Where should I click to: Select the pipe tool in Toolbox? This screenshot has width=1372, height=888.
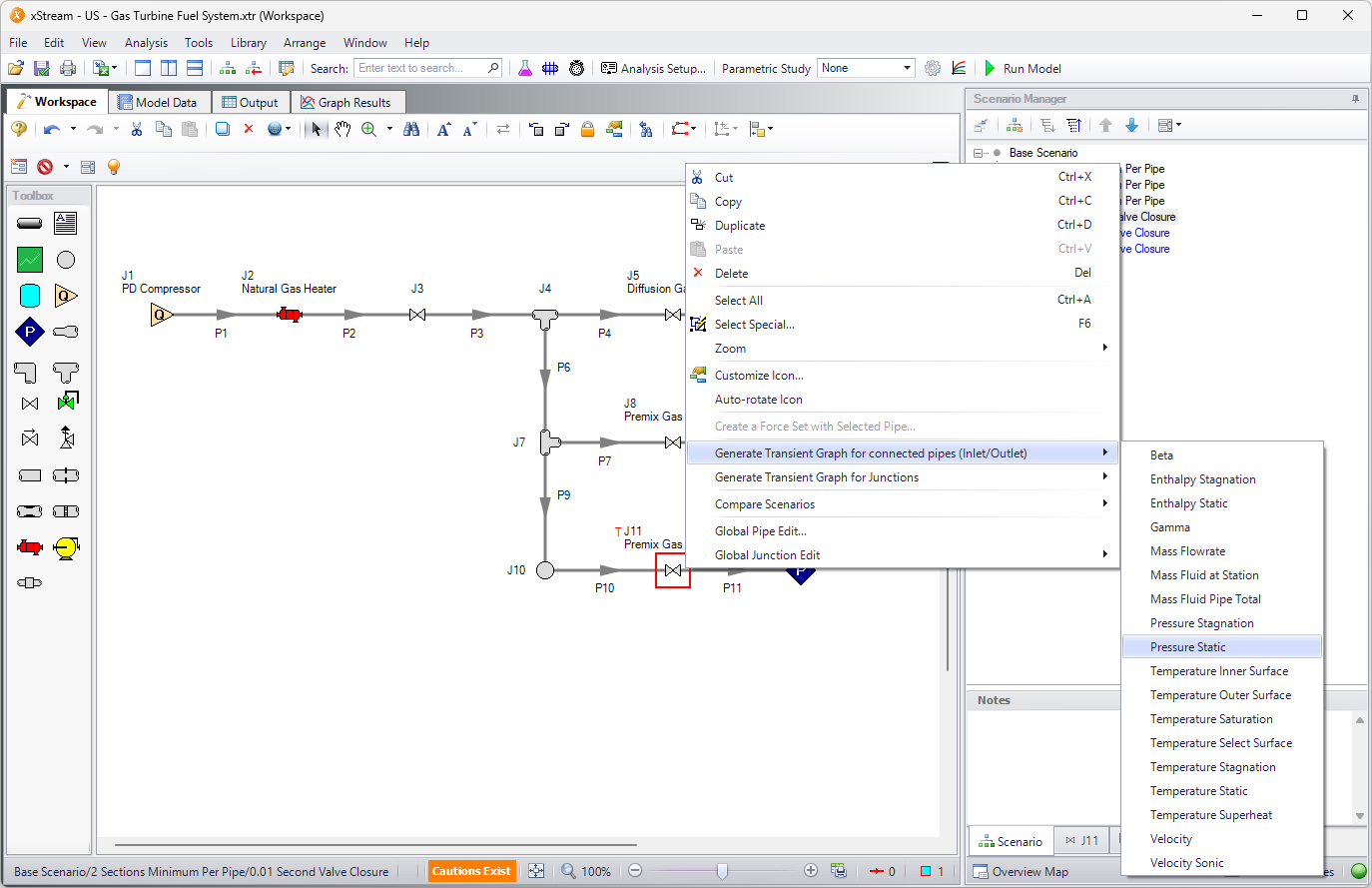coord(30,224)
